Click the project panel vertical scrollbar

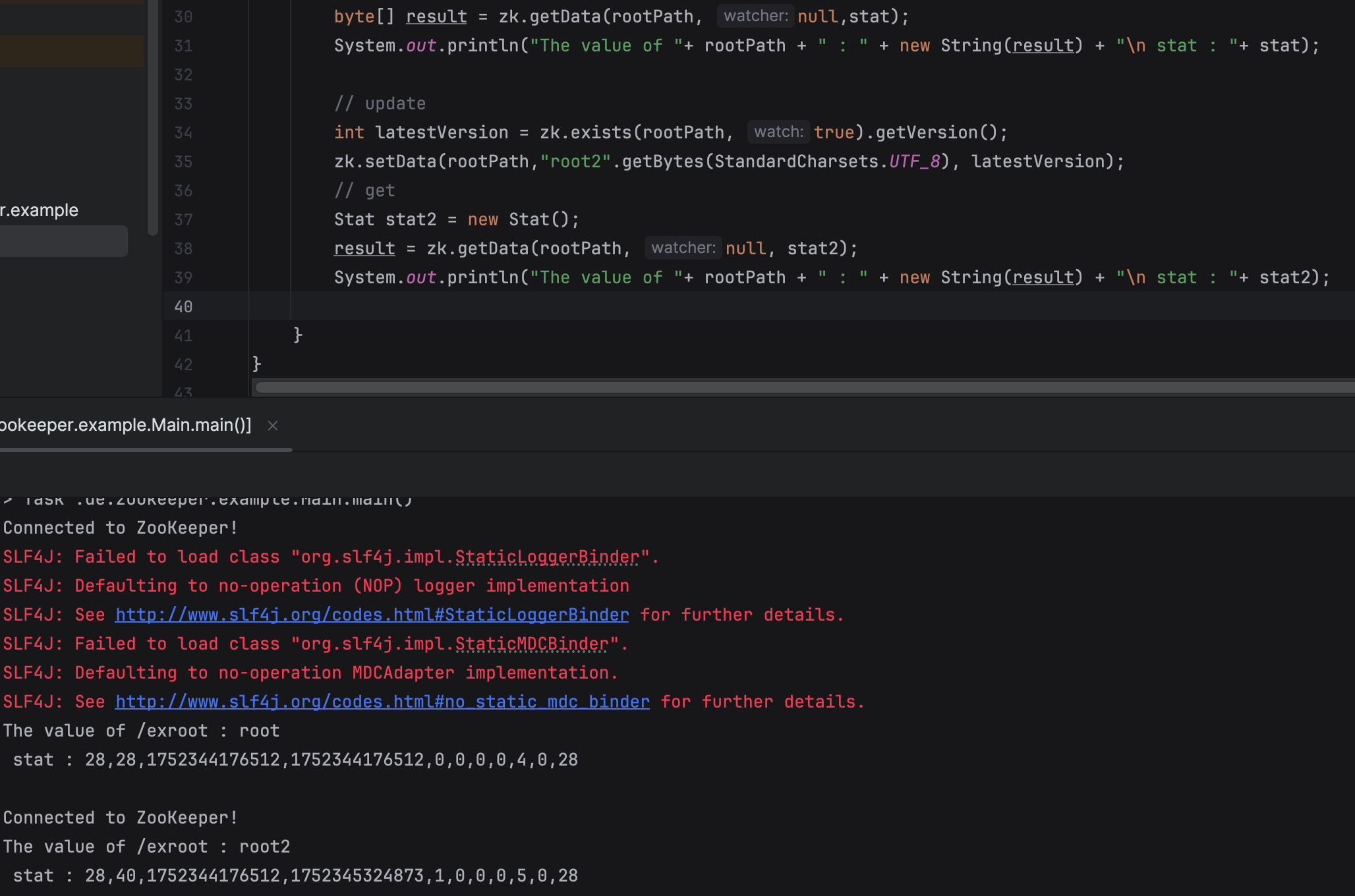pos(153,119)
